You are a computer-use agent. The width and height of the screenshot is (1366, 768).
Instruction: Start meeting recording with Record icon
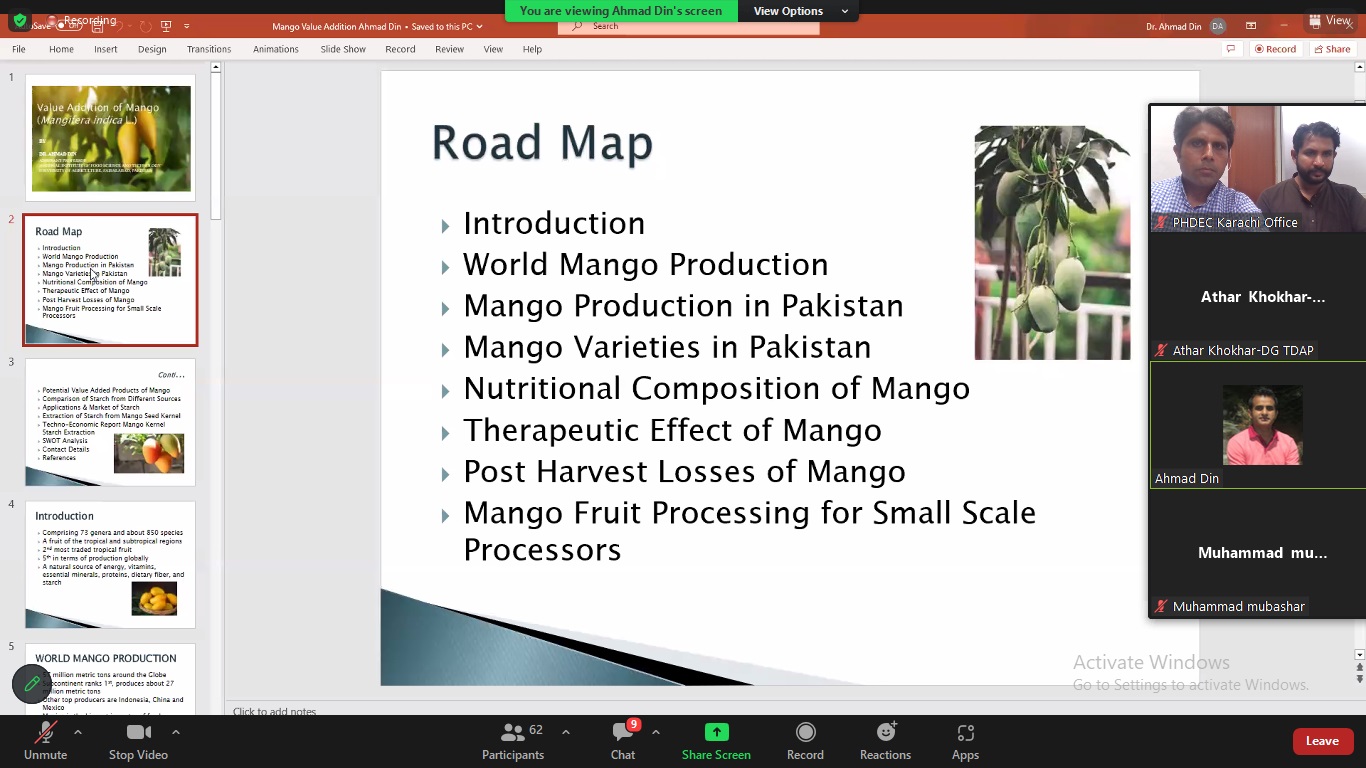click(x=805, y=741)
